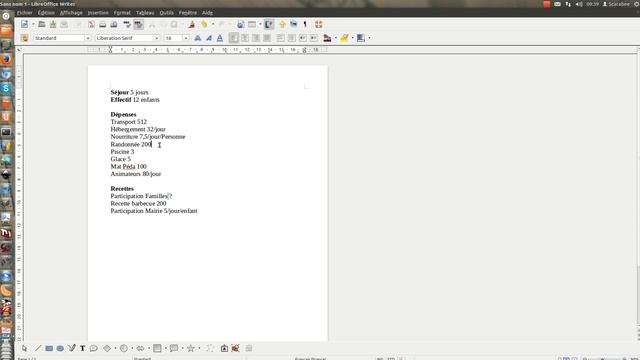Export directly as PDF icon
The height and width of the screenshot is (360, 640).
[x=91, y=24]
